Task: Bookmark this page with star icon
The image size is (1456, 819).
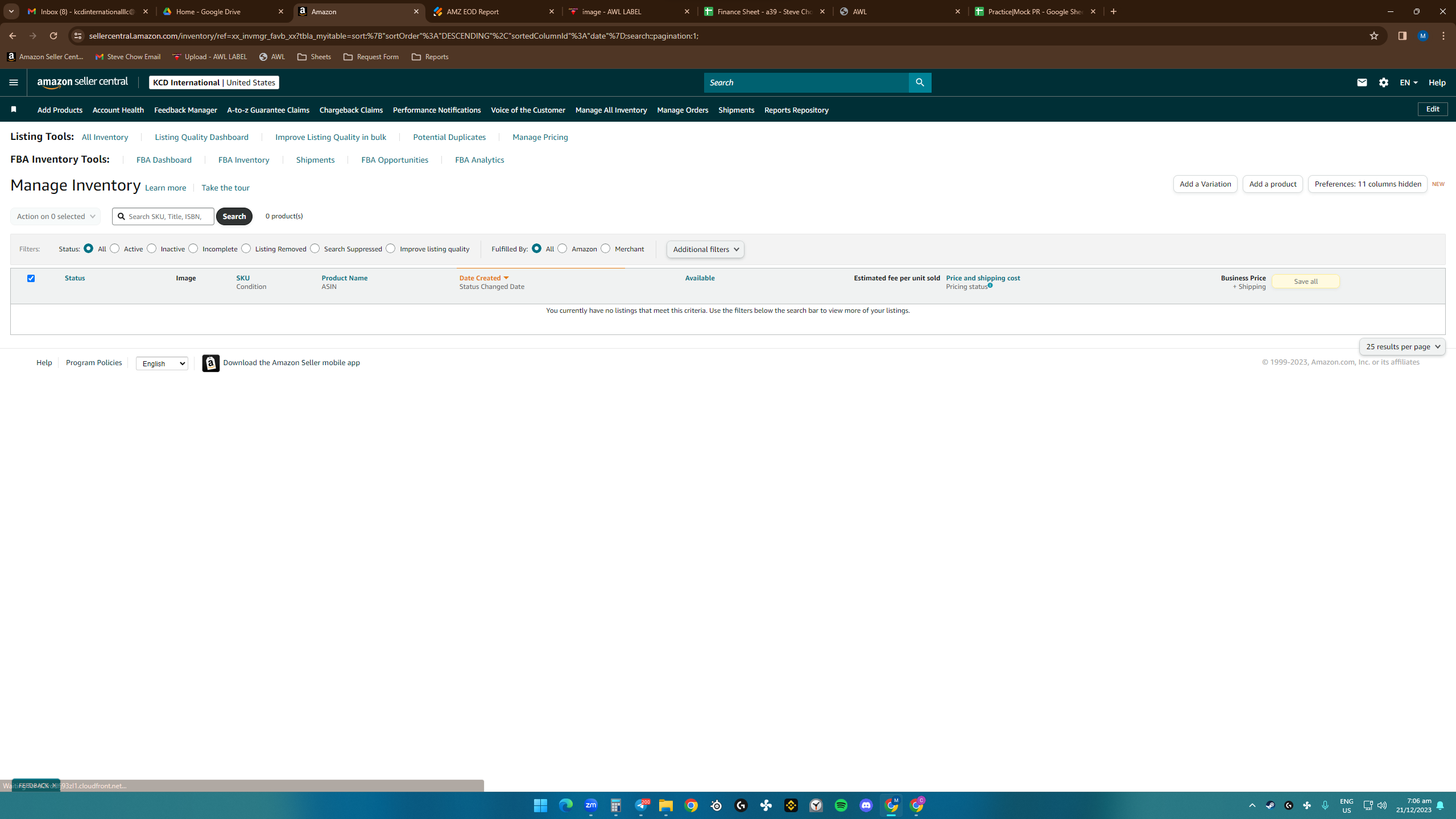Action: (1374, 36)
